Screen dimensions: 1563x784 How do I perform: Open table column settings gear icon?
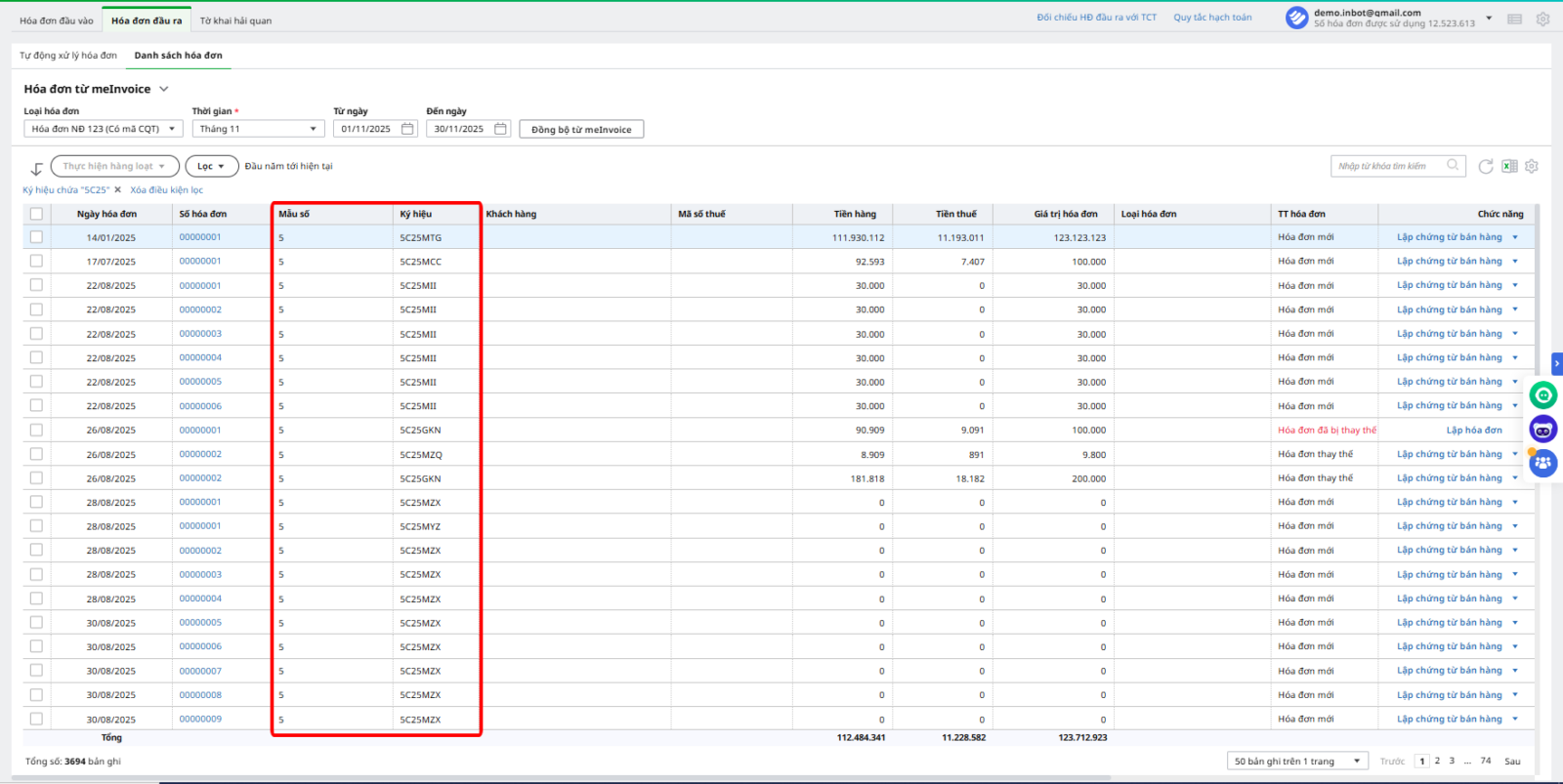(x=1532, y=167)
